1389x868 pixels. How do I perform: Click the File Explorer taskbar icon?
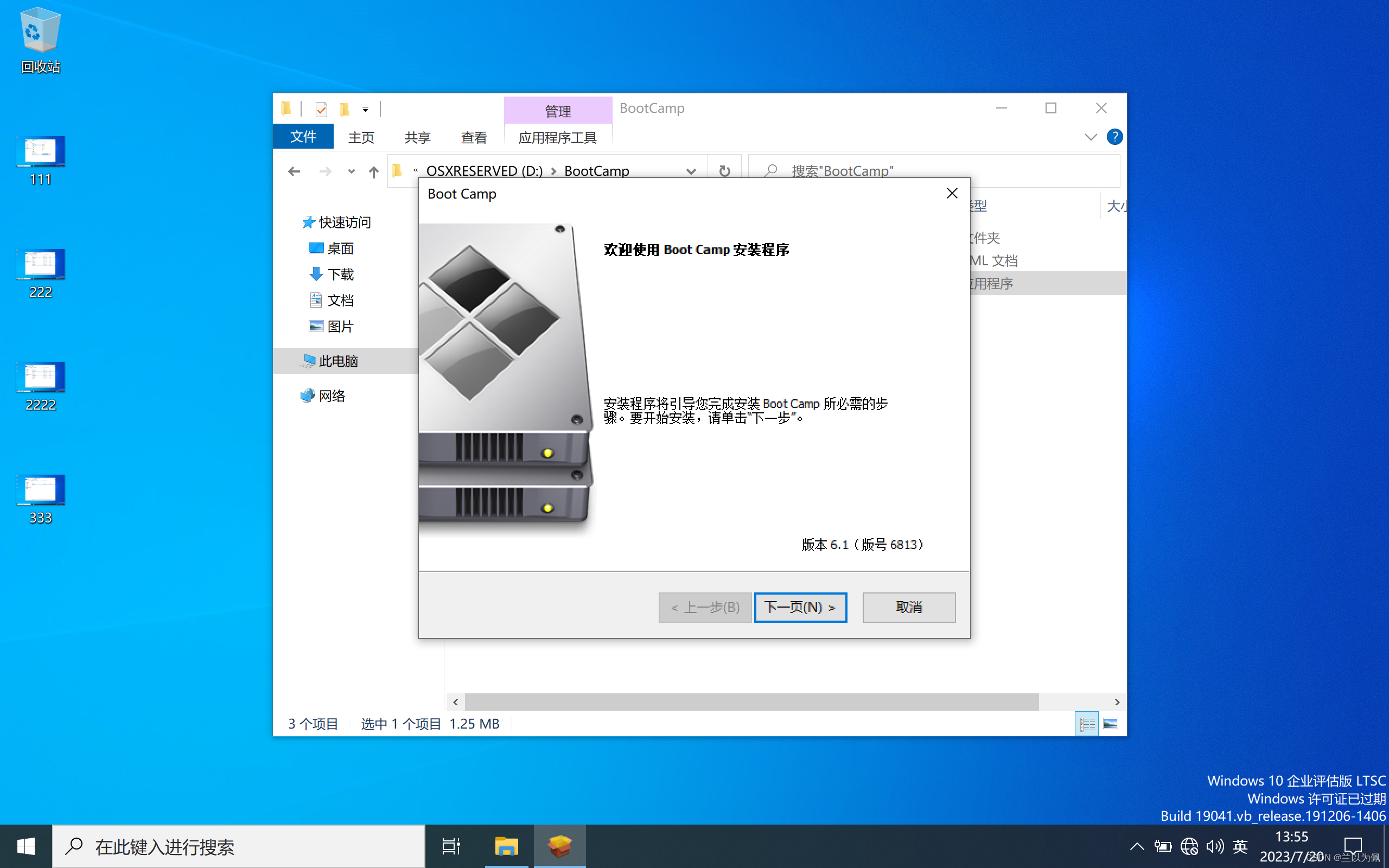click(506, 846)
